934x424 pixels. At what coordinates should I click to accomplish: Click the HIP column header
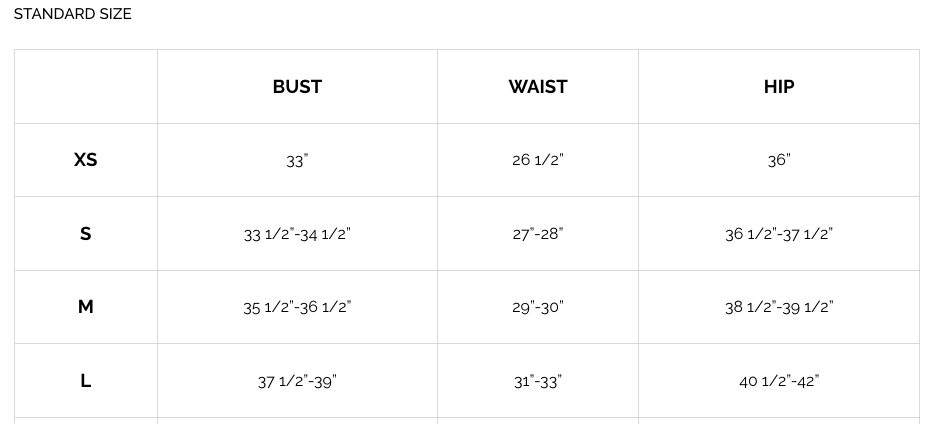779,87
